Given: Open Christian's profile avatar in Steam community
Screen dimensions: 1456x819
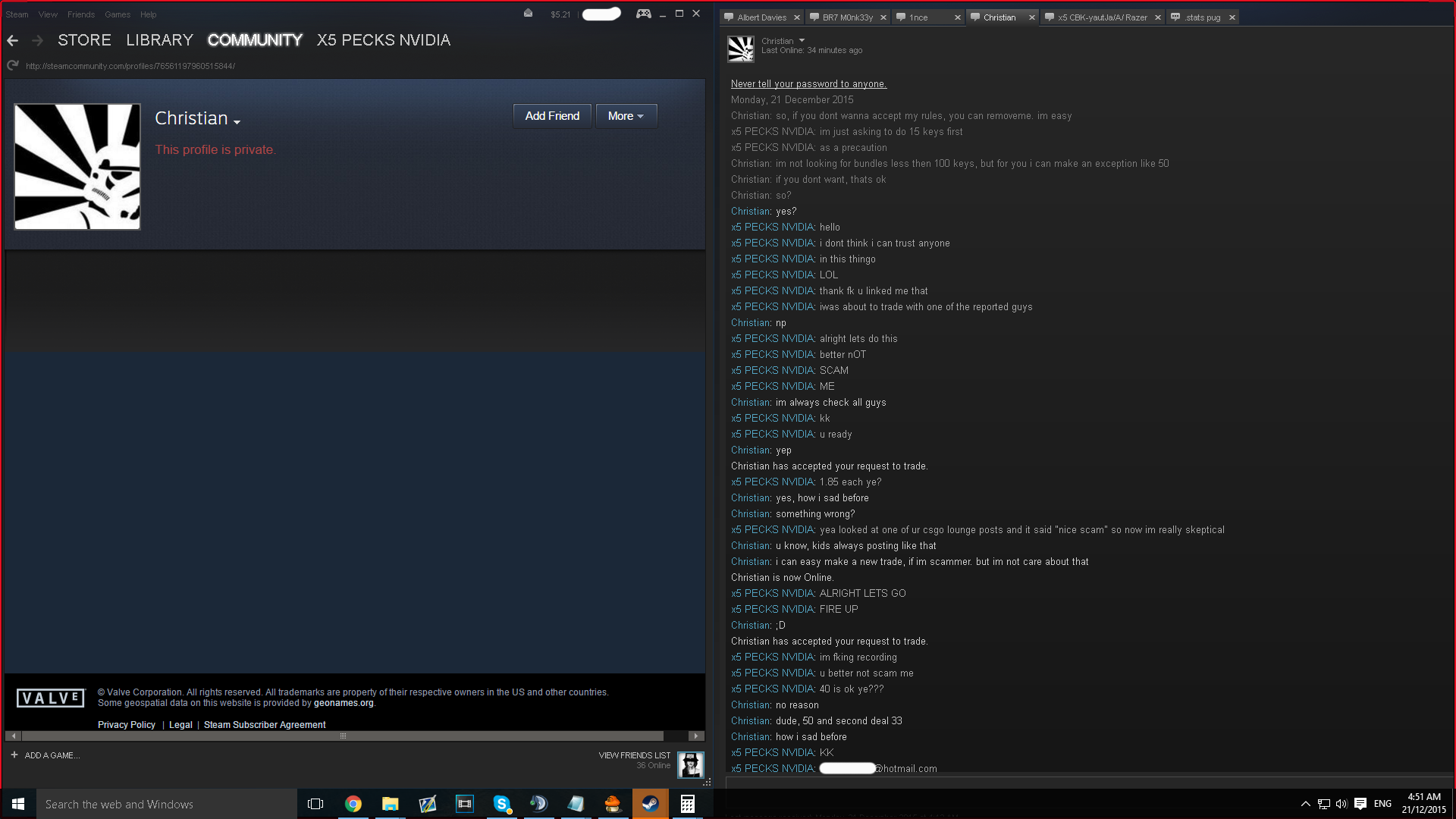Looking at the screenshot, I should (77, 167).
